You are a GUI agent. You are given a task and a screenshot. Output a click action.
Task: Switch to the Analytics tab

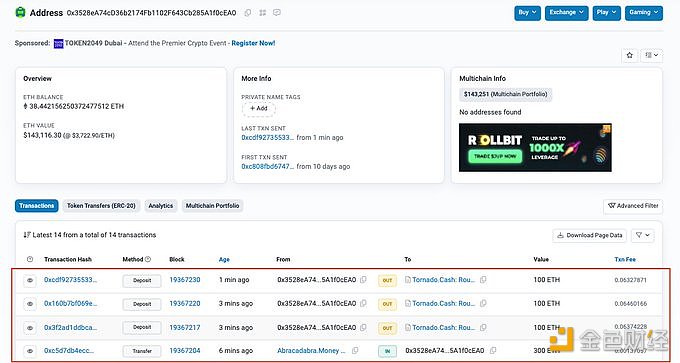pyautogui.click(x=160, y=206)
